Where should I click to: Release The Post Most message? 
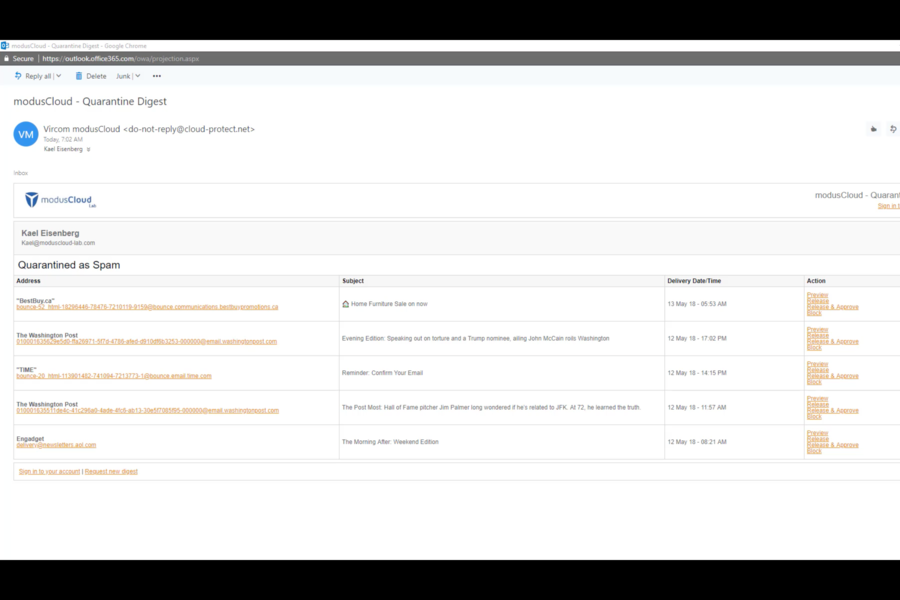click(818, 404)
